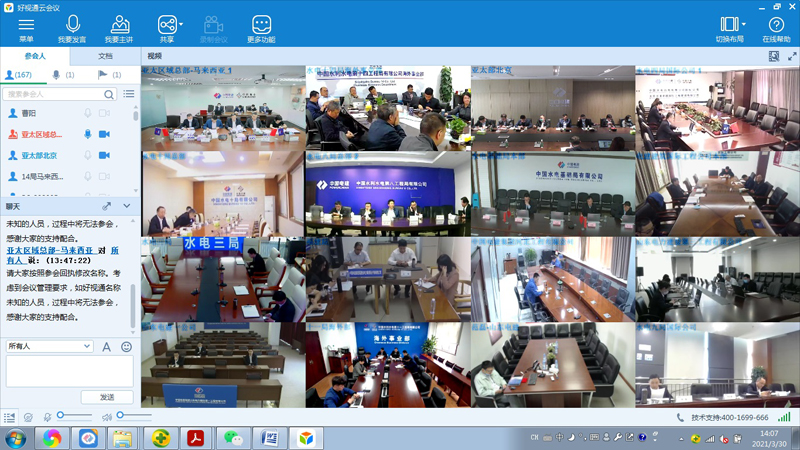Expand the 共享 share dropdown arrow
The height and width of the screenshot is (450, 800).
[181, 22]
